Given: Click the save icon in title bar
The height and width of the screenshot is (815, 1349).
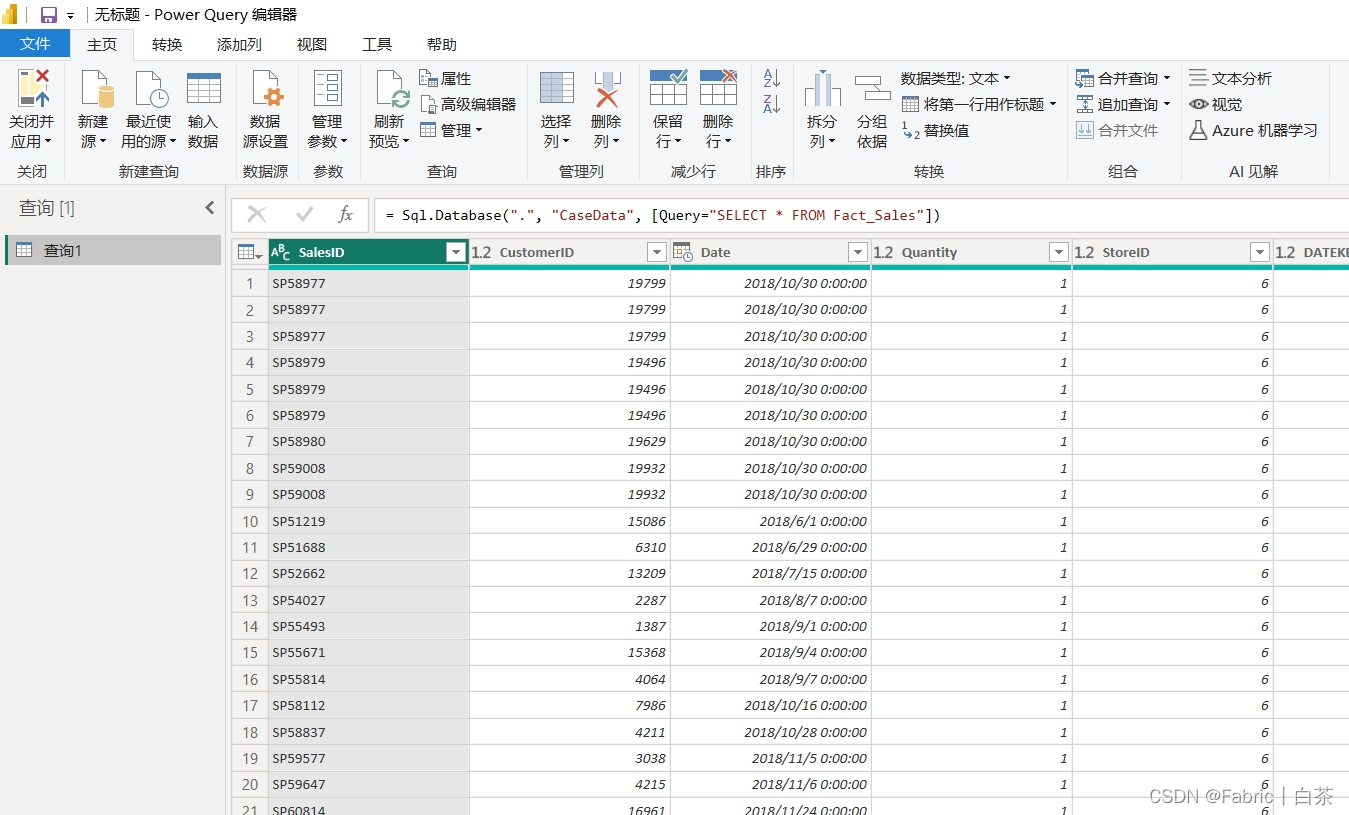Looking at the screenshot, I should coord(48,15).
